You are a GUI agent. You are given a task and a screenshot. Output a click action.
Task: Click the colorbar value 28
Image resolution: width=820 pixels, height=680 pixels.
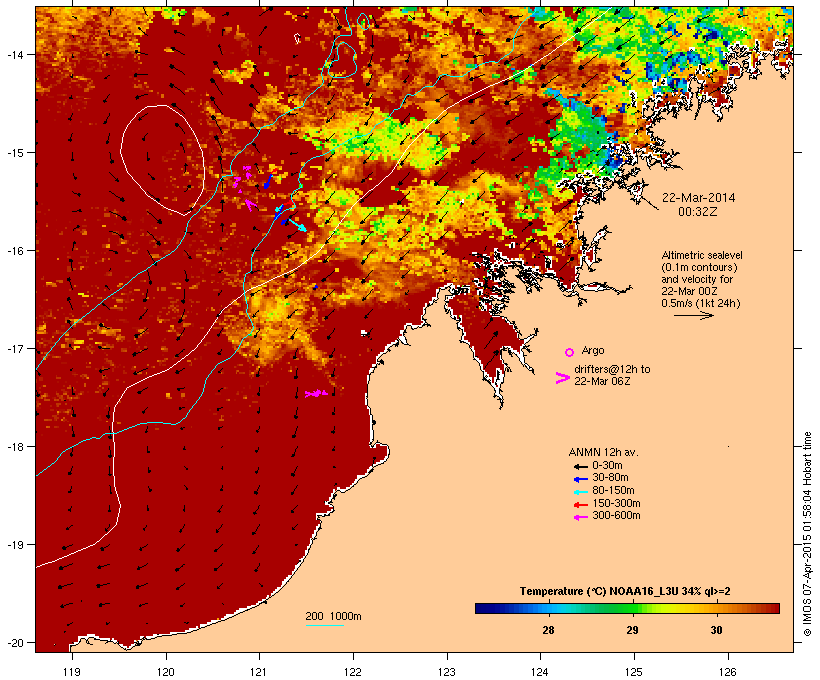pyautogui.click(x=548, y=630)
